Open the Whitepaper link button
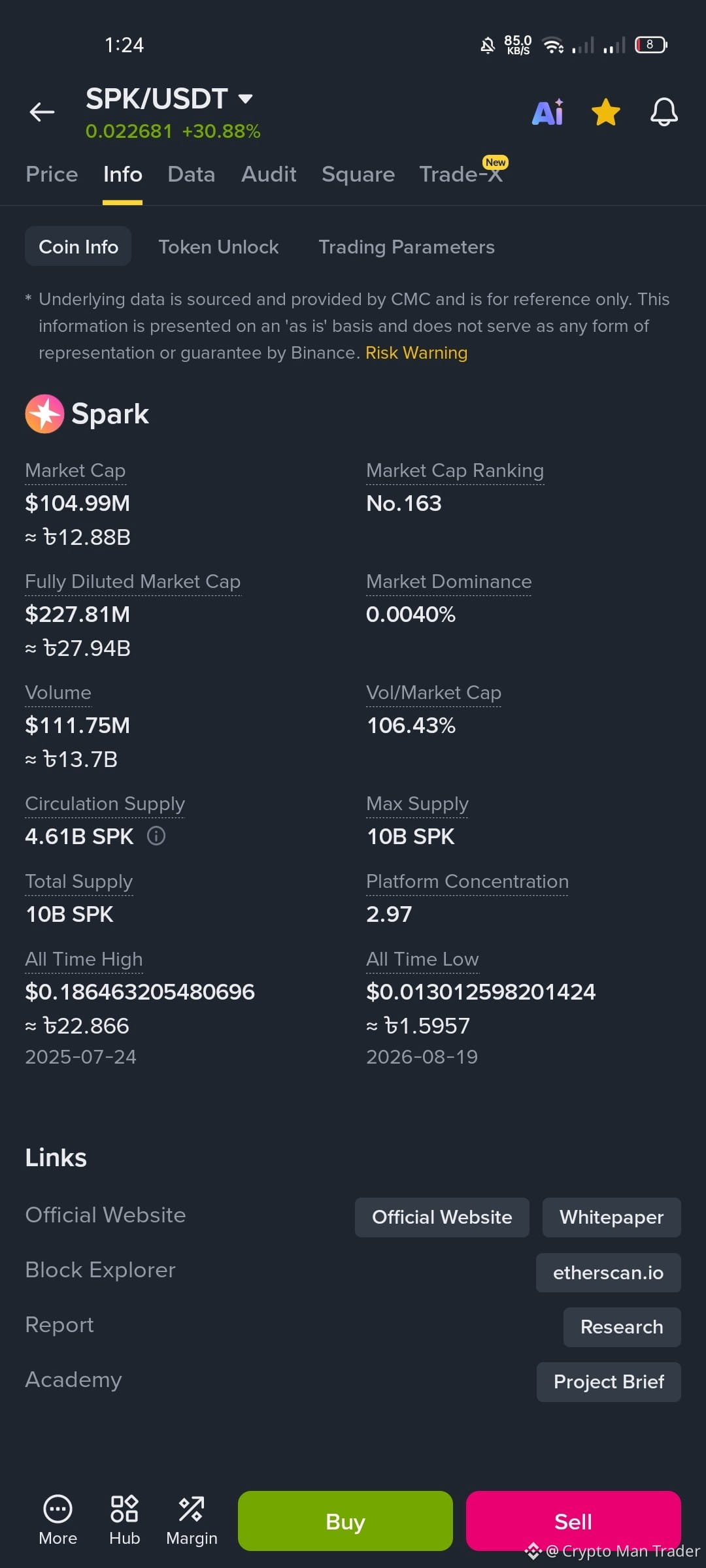706x1568 pixels. click(612, 1217)
